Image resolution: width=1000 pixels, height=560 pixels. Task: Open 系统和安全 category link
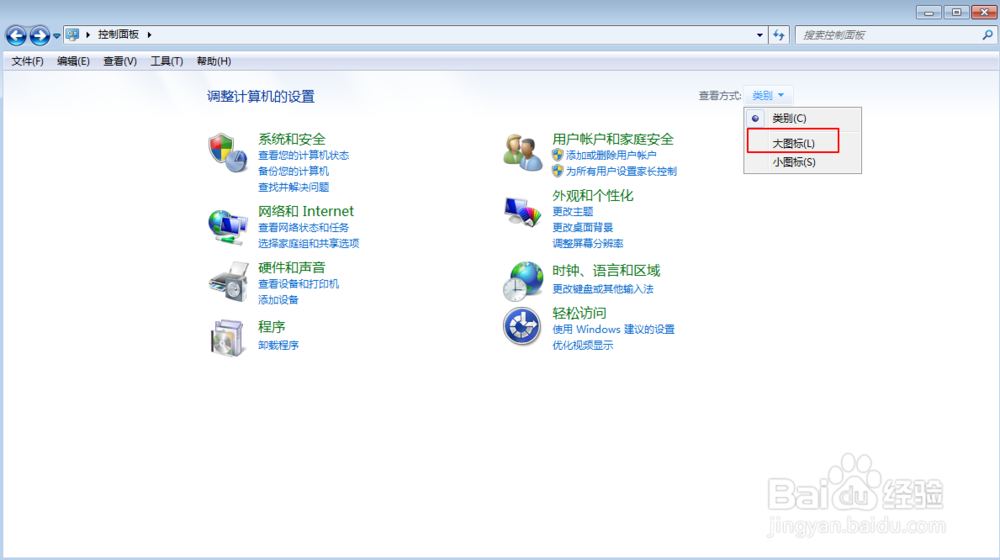pos(291,139)
